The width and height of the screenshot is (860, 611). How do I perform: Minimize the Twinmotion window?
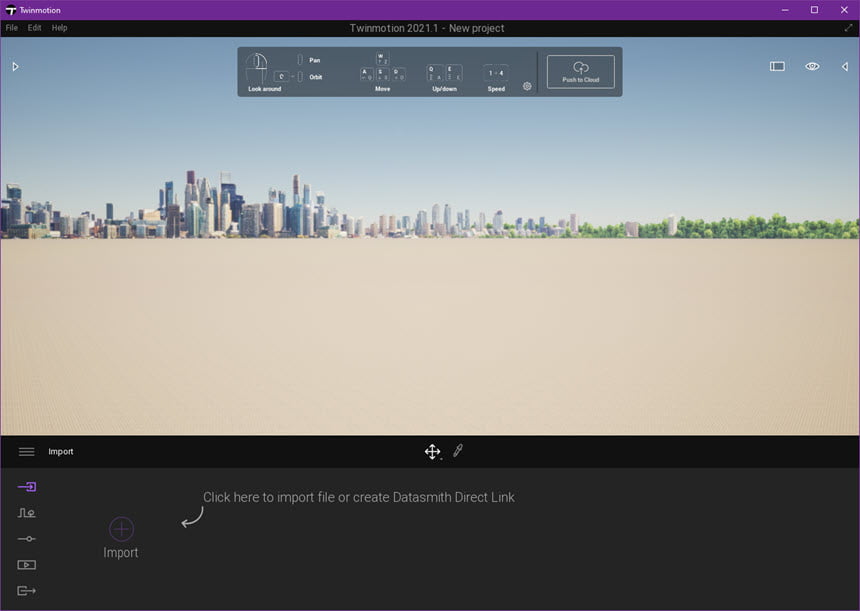[785, 10]
